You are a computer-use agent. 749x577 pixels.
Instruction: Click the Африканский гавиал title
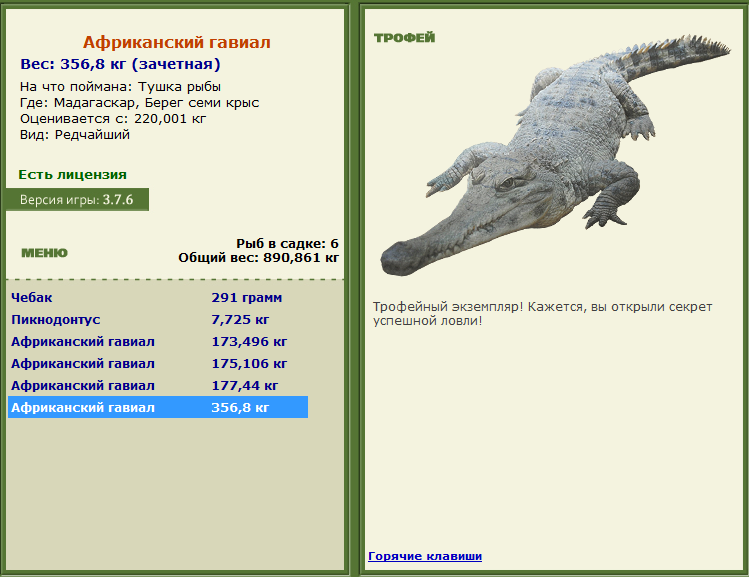coord(177,43)
